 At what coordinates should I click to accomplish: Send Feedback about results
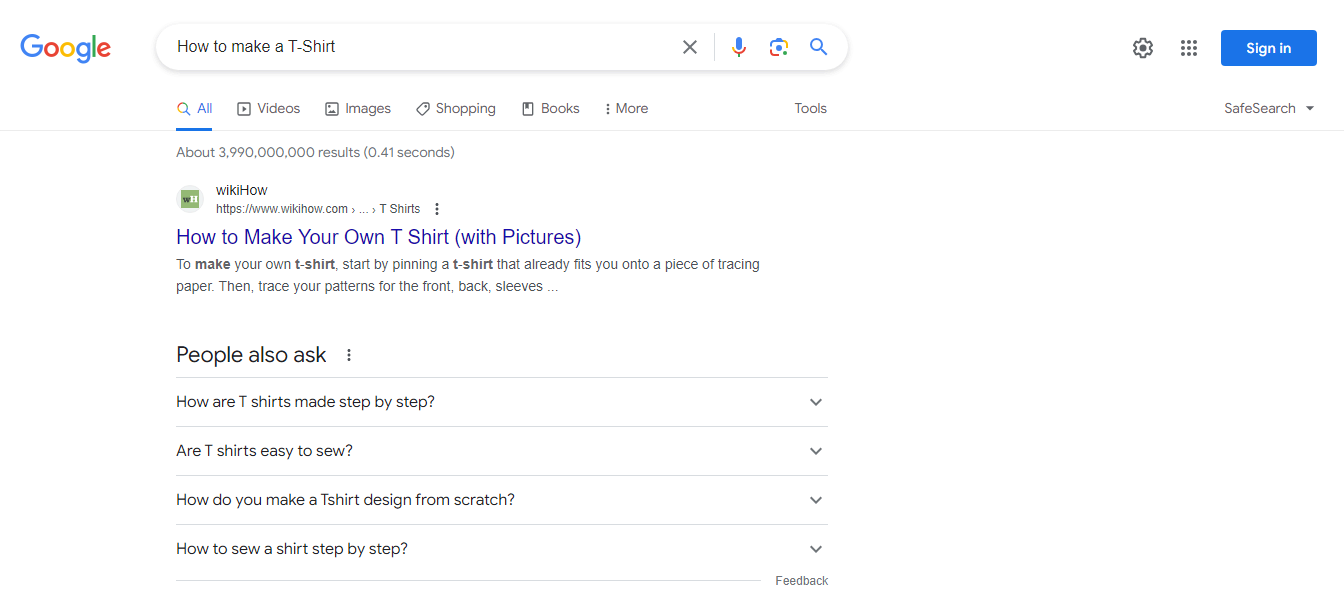pyautogui.click(x=801, y=580)
